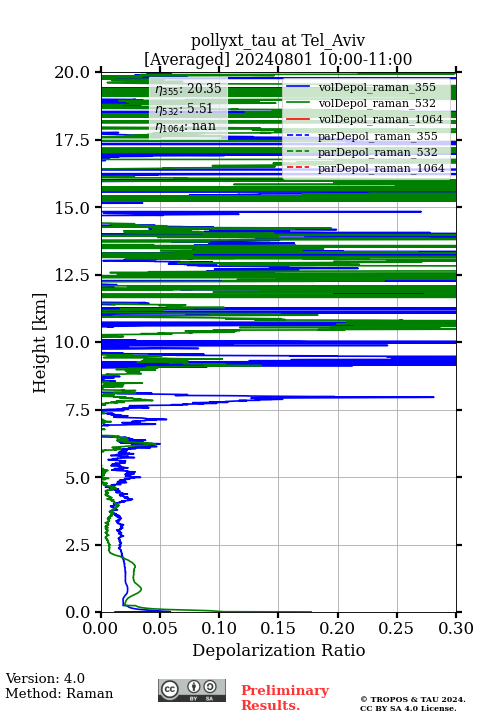The height and width of the screenshot is (720, 480).
Task: Click the red volDepol_raman_1064 legend line
Action: point(296,119)
